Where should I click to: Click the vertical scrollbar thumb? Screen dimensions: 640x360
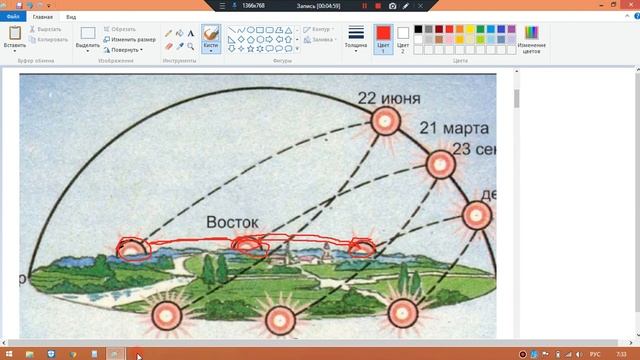click(516, 98)
